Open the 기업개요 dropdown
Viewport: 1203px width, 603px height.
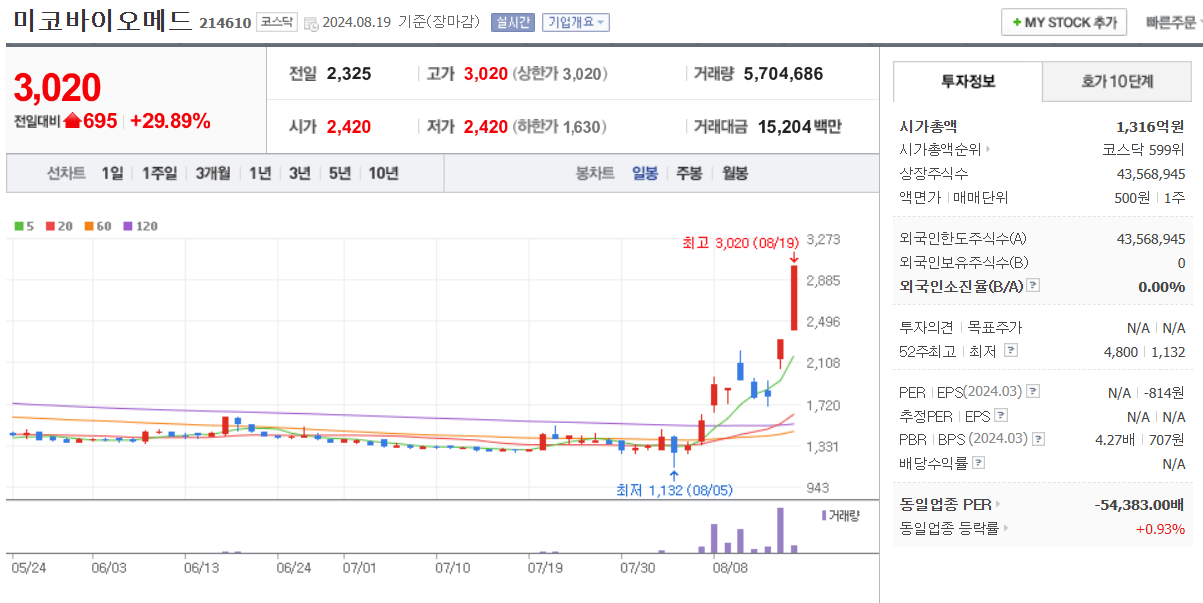(575, 23)
